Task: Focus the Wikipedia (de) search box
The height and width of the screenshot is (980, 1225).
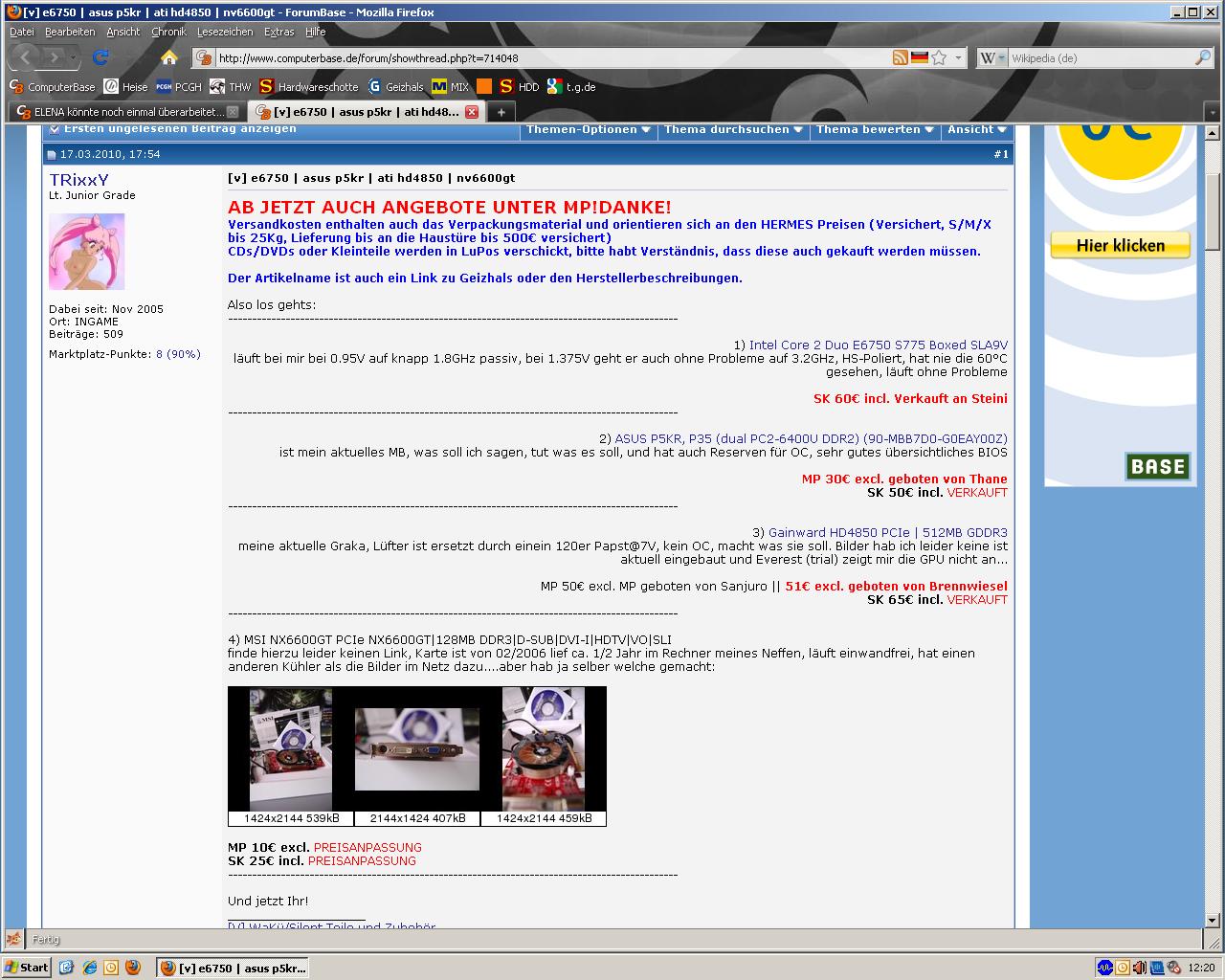Action: coord(1101,58)
